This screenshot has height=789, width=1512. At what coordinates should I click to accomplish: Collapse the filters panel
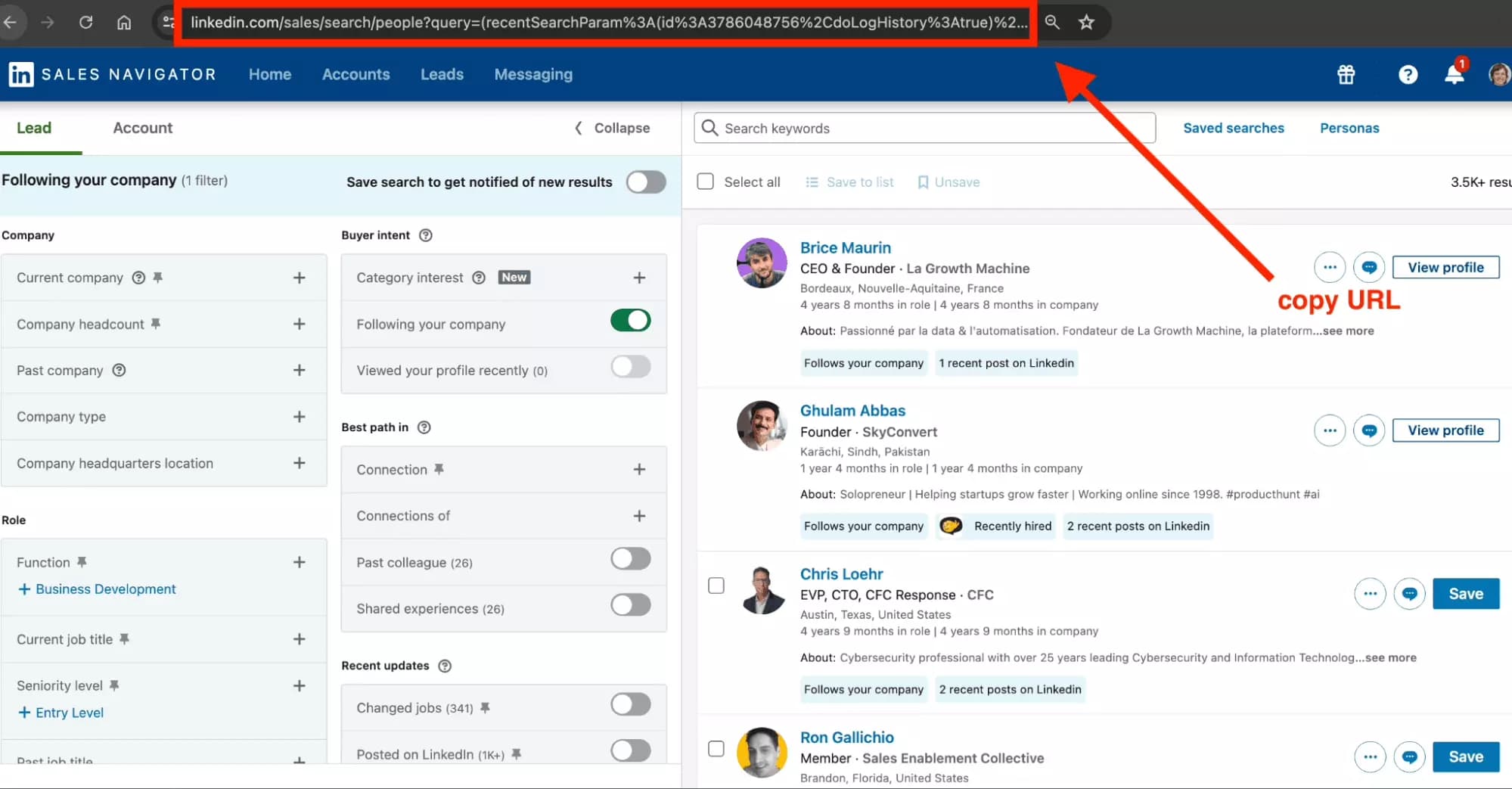tap(611, 128)
